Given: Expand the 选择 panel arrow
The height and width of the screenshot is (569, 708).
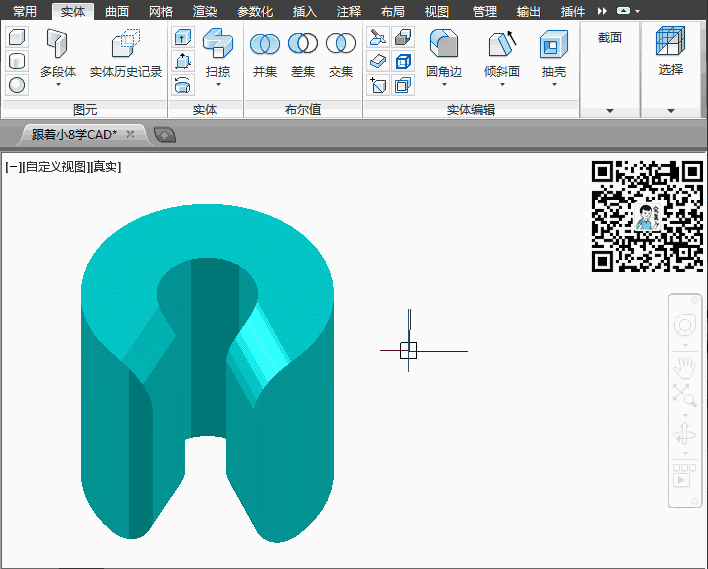Looking at the screenshot, I should [x=671, y=111].
